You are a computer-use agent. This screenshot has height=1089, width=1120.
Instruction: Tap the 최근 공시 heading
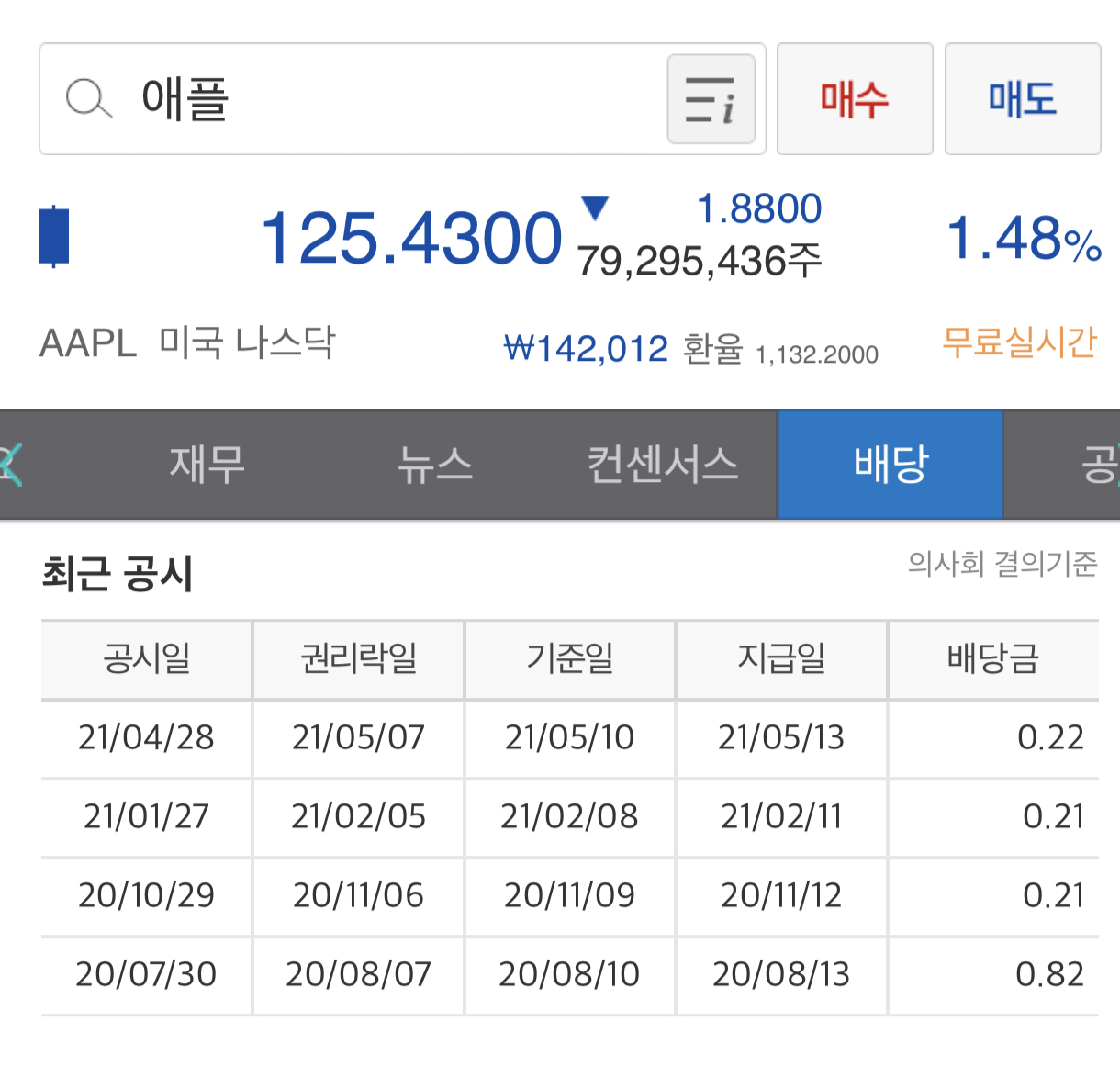click(x=118, y=574)
